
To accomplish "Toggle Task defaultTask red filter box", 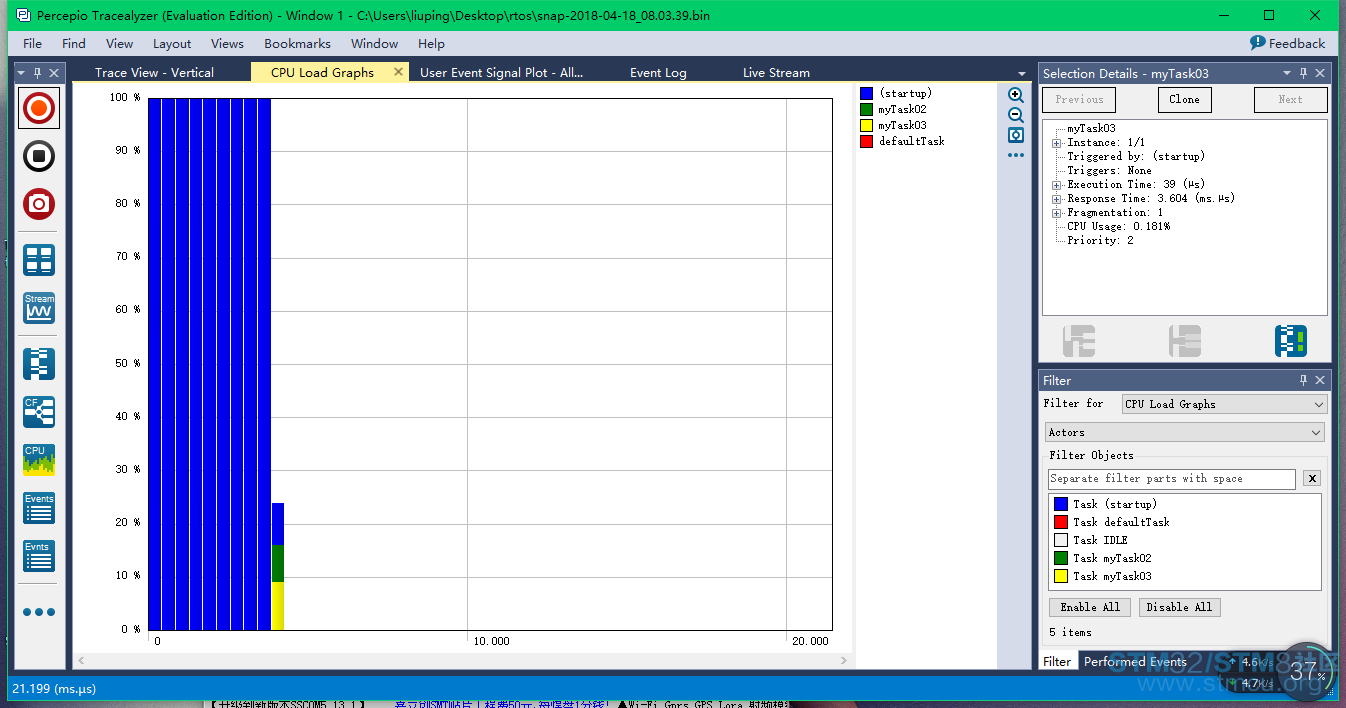I will [x=1061, y=522].
